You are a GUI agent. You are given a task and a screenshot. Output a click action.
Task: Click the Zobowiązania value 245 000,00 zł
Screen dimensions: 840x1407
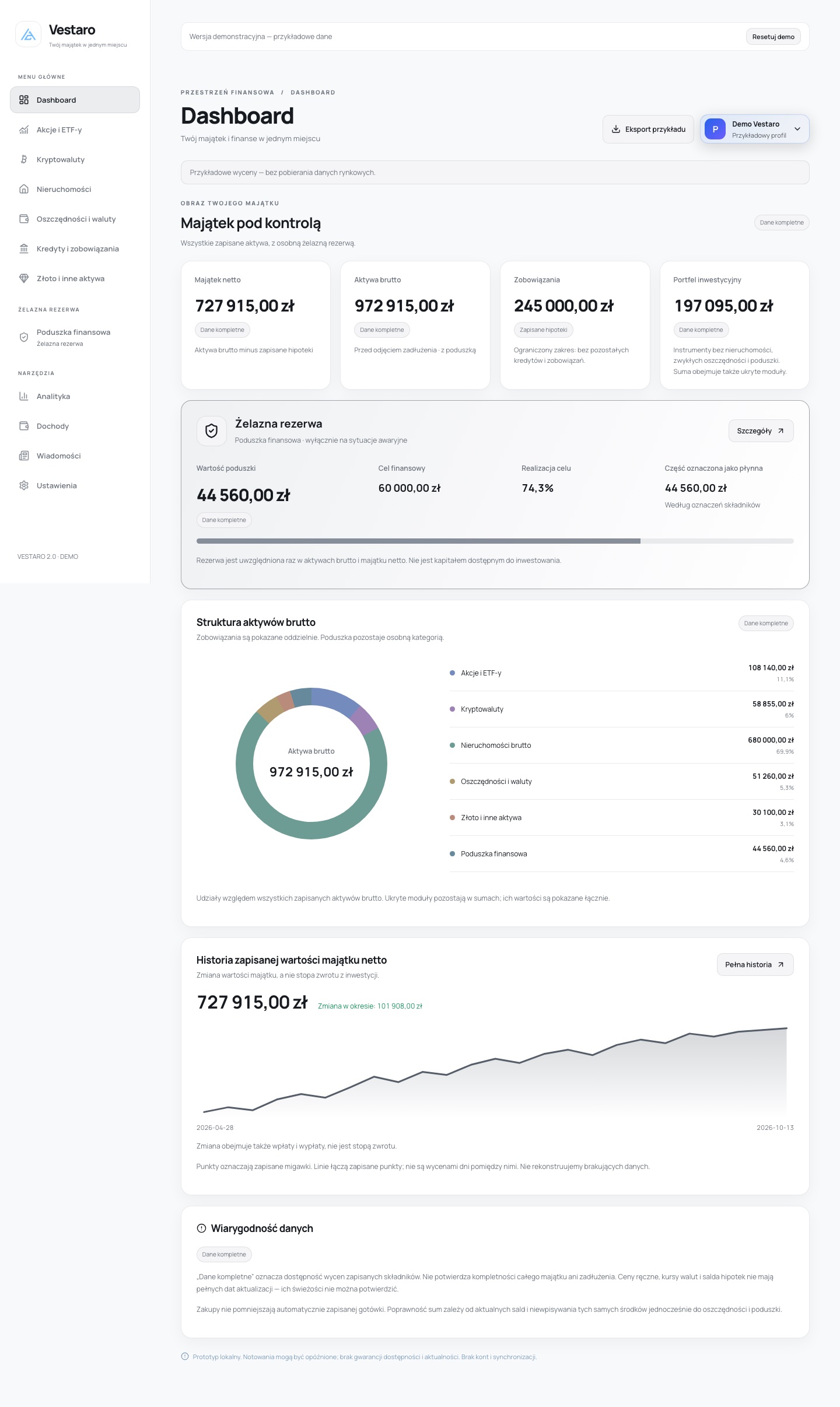[563, 306]
